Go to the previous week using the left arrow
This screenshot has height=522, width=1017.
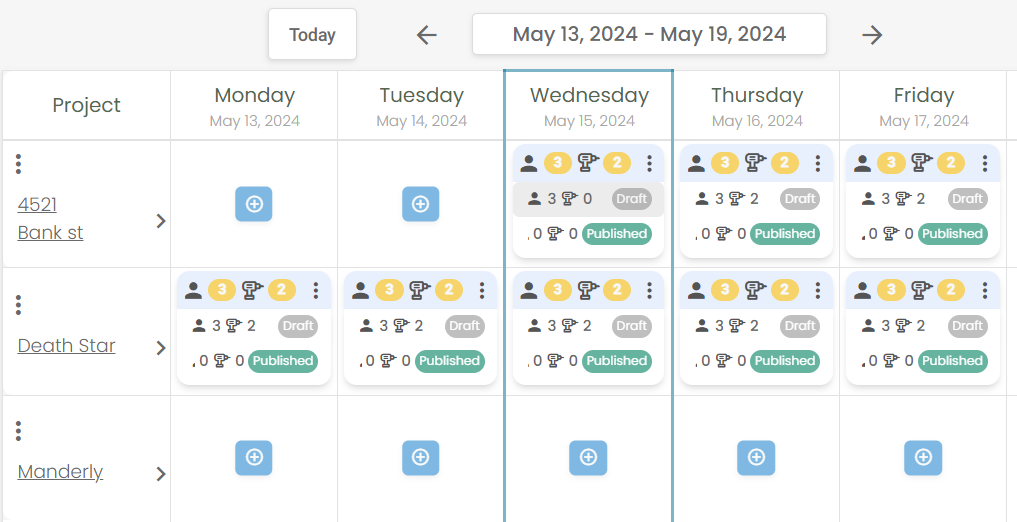(x=427, y=34)
